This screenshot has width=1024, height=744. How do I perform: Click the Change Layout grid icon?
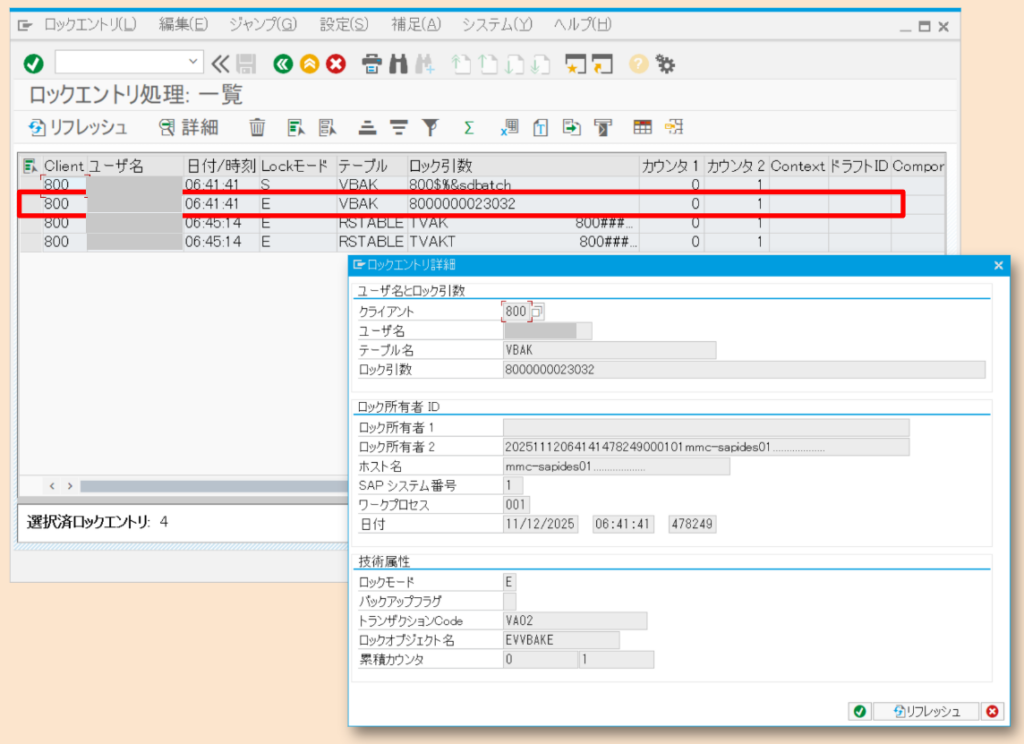[x=643, y=127]
